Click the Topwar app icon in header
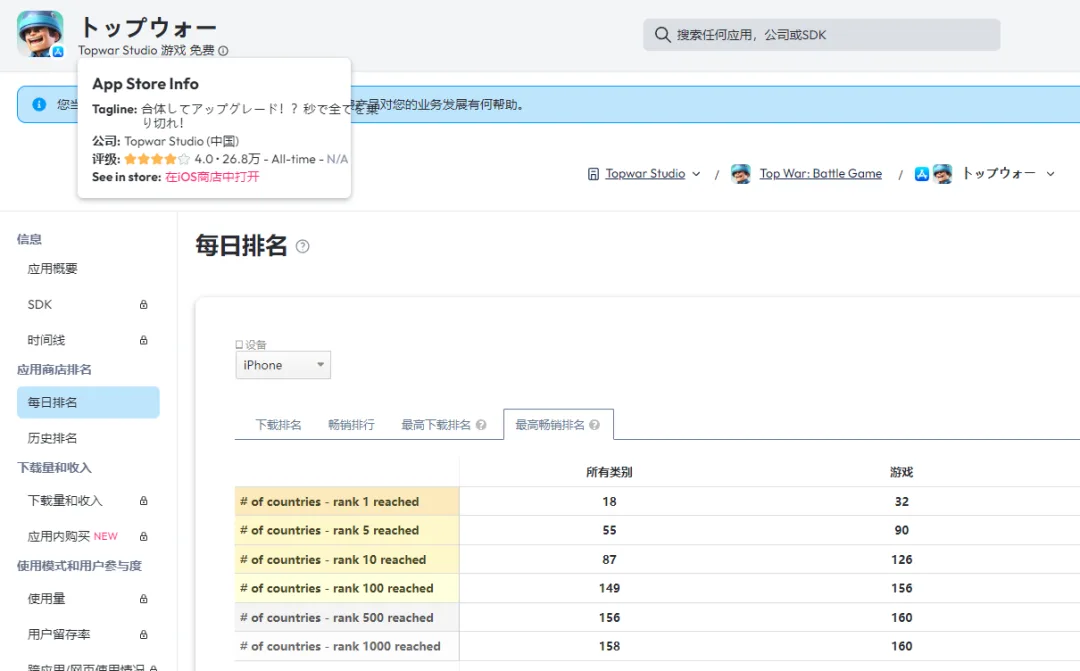1080x671 pixels. point(40,34)
